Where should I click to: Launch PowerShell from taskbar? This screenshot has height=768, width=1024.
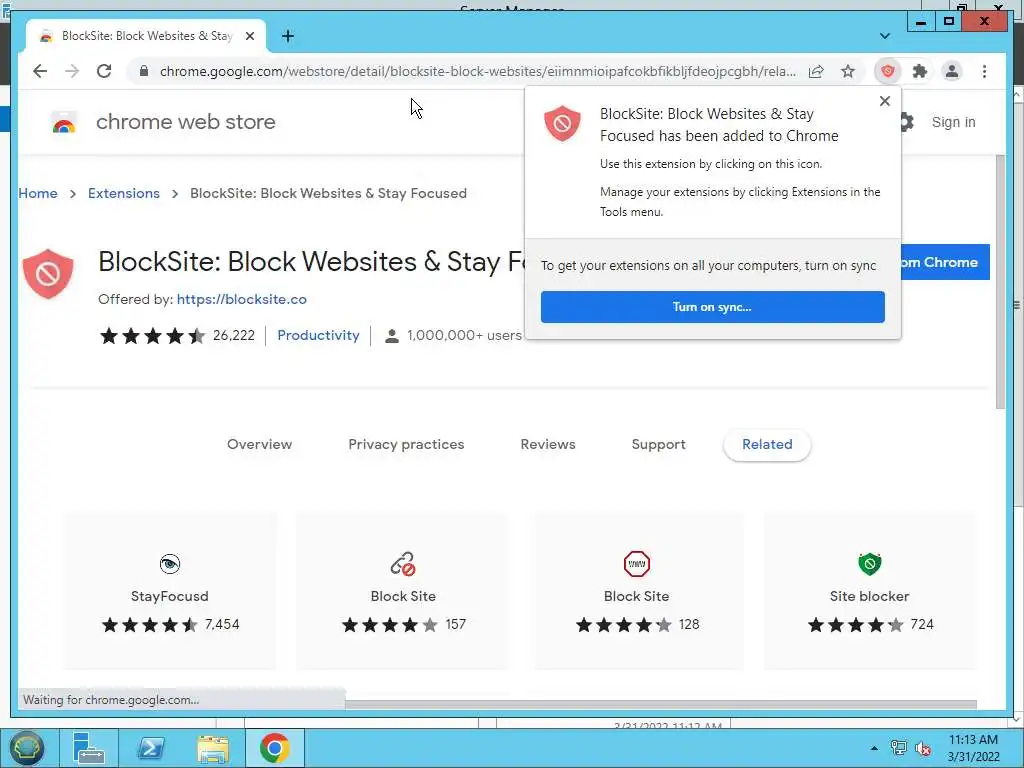point(151,748)
